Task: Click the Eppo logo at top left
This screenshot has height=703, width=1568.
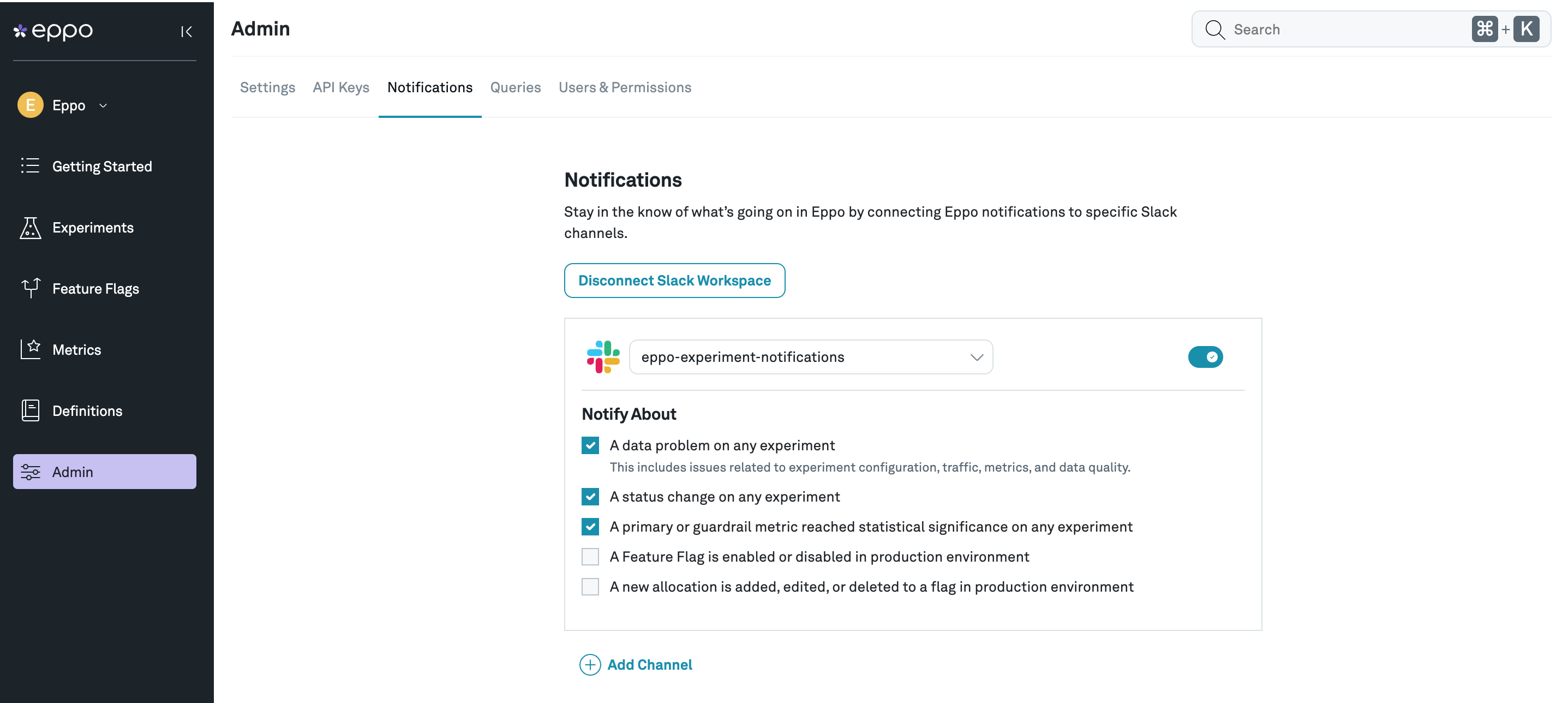Action: (52, 31)
